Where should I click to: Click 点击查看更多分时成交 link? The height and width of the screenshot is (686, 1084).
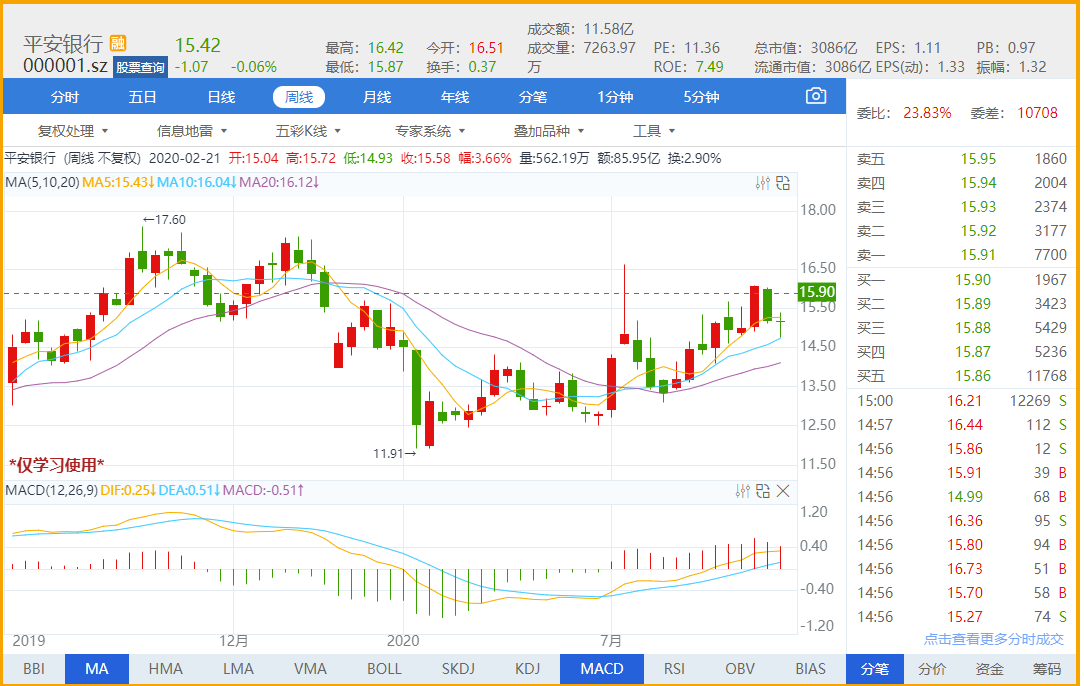coord(993,639)
